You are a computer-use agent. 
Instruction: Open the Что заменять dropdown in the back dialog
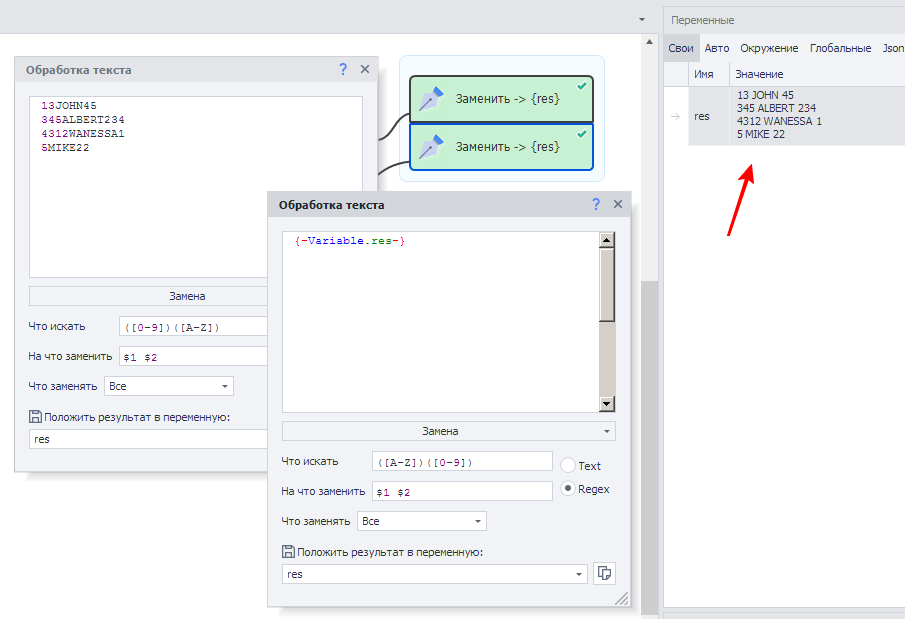[225, 386]
